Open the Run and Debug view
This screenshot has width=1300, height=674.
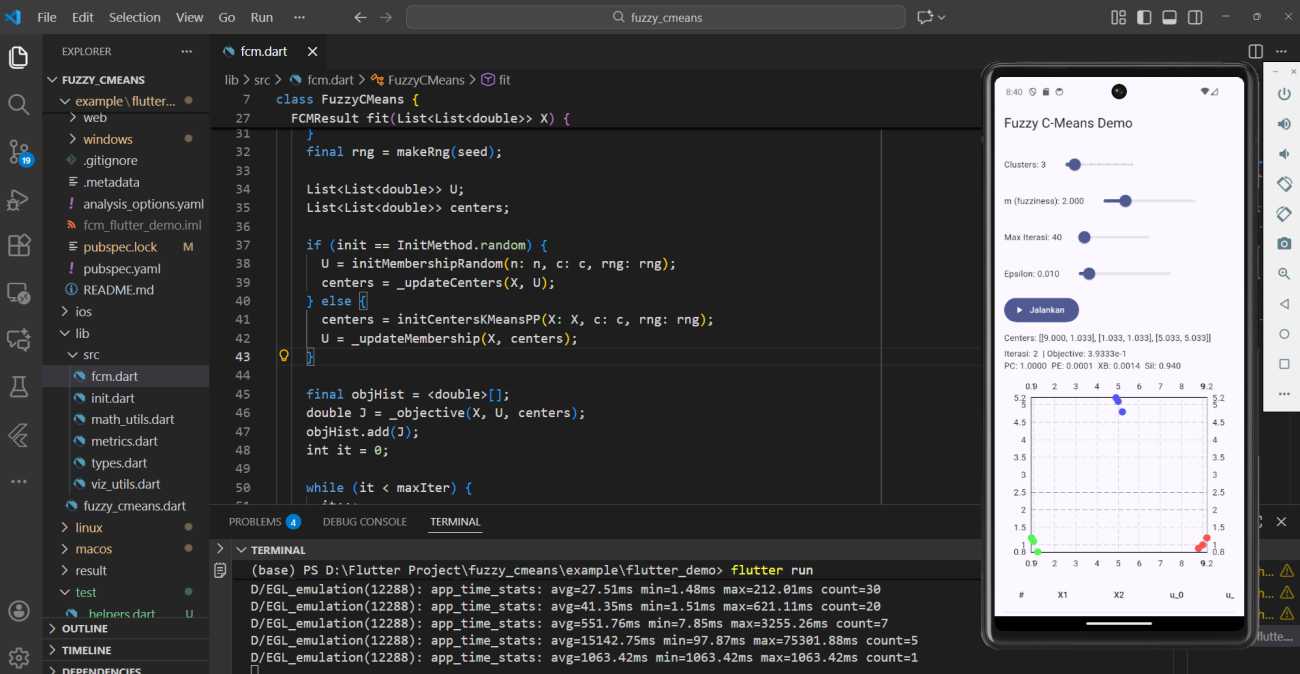pyautogui.click(x=18, y=199)
